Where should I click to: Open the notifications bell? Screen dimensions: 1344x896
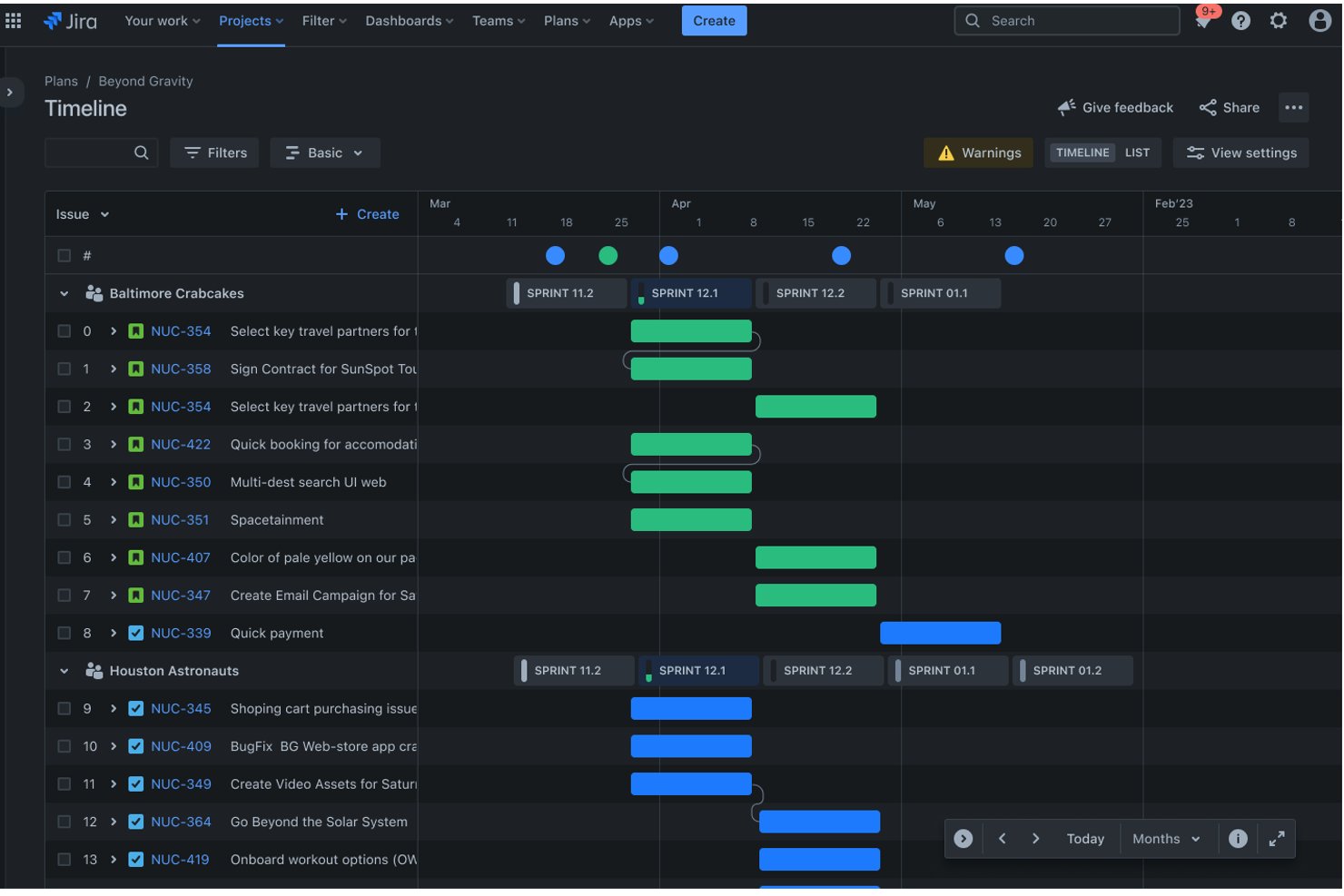[x=1203, y=20]
